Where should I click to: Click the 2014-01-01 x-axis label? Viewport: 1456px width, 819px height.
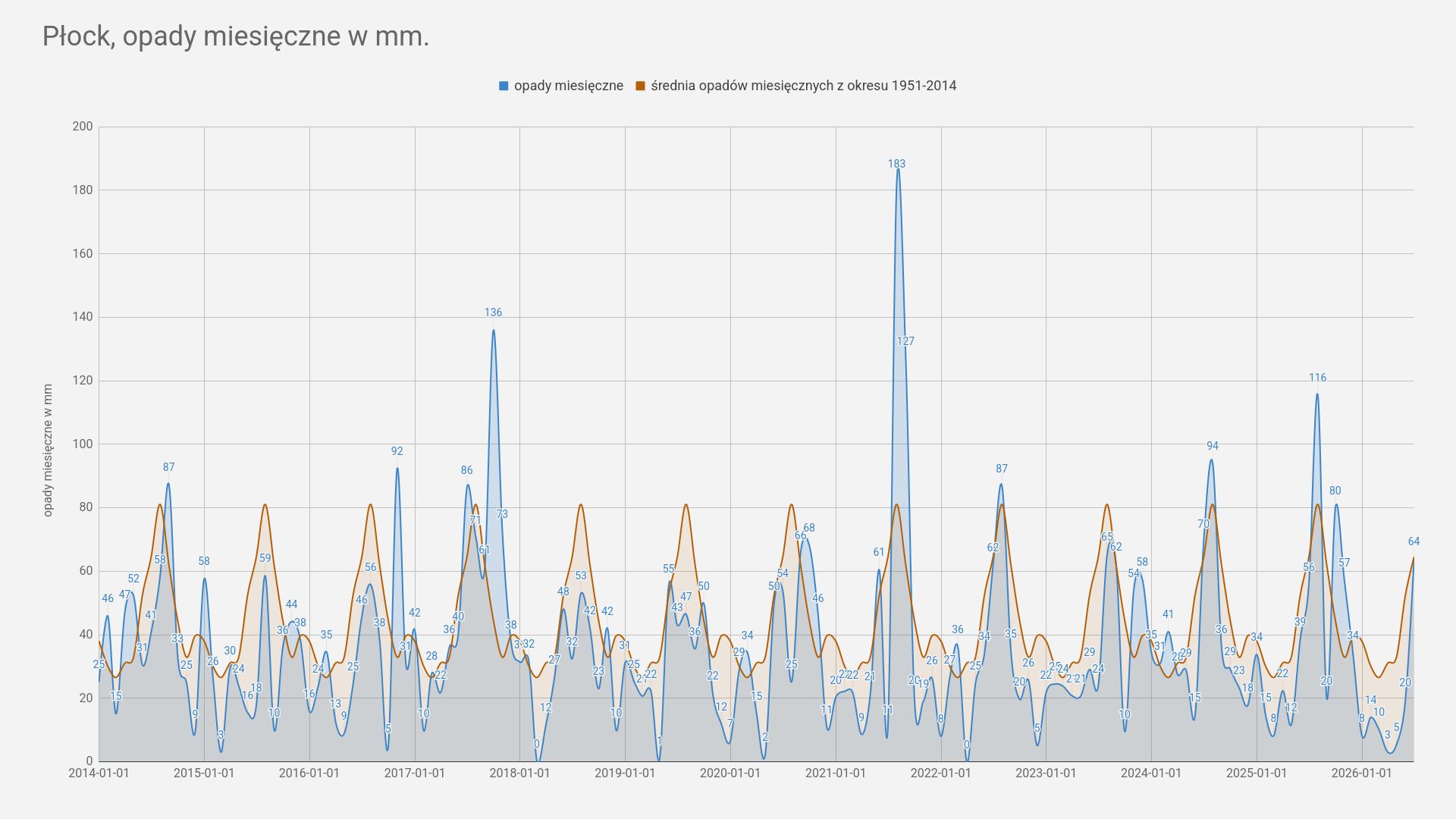99,773
